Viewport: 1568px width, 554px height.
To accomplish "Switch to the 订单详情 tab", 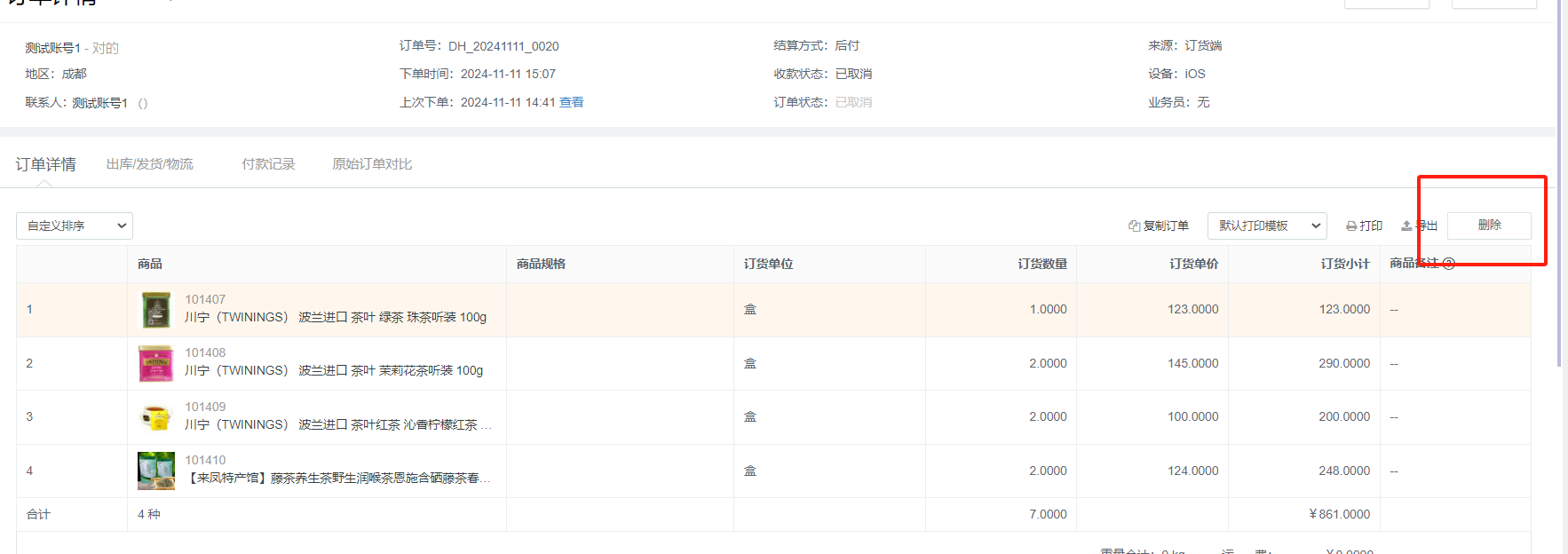I will click(x=46, y=164).
